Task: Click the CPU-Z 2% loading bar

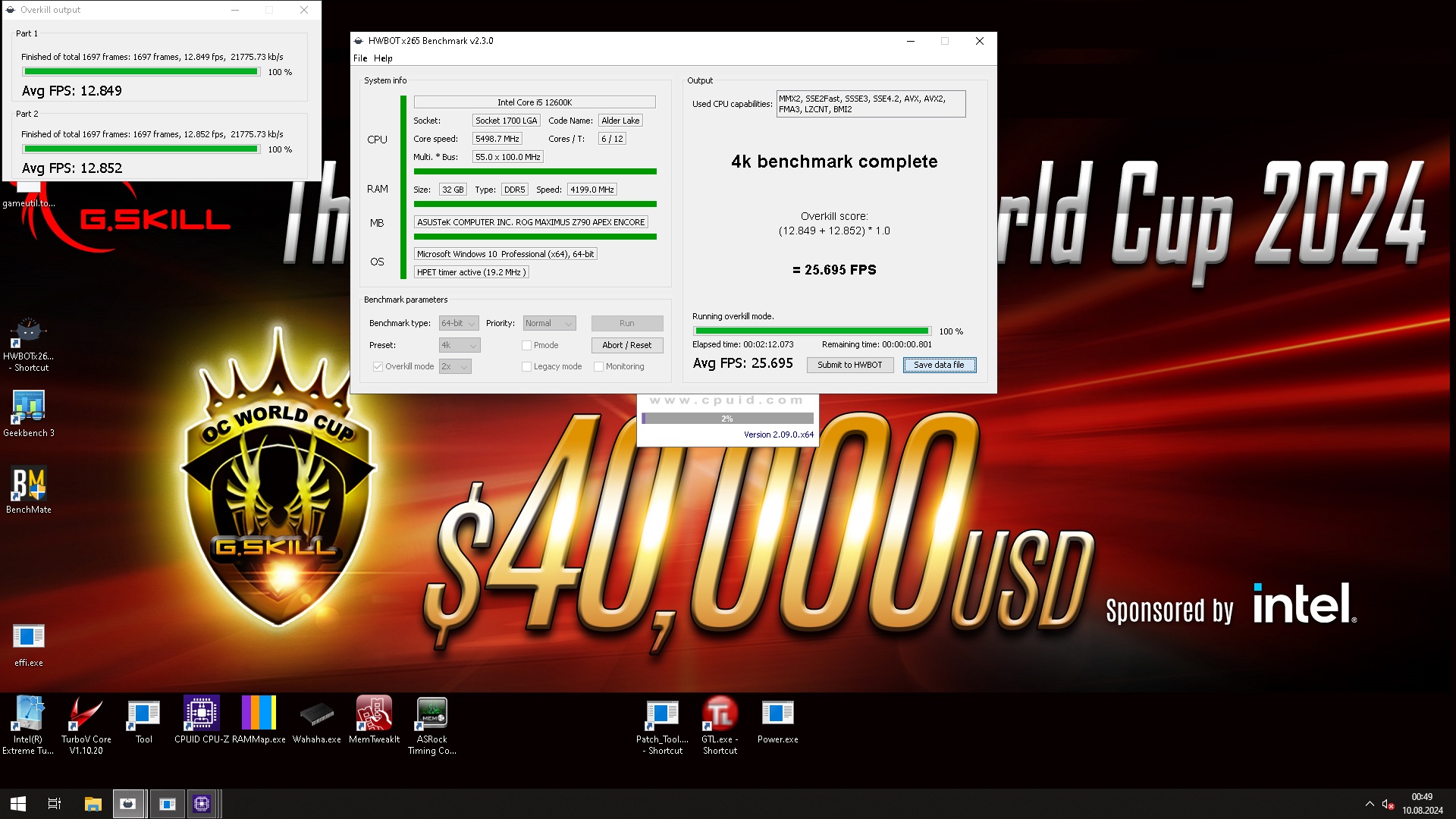Action: point(727,419)
